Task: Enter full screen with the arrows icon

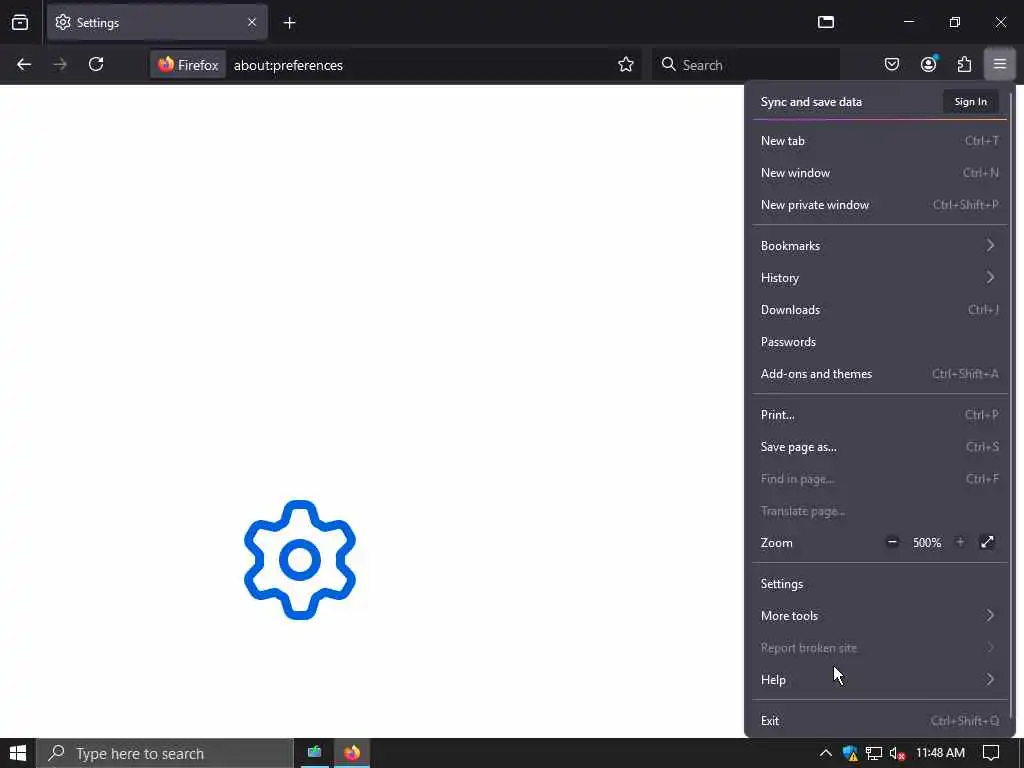Action: point(987,542)
